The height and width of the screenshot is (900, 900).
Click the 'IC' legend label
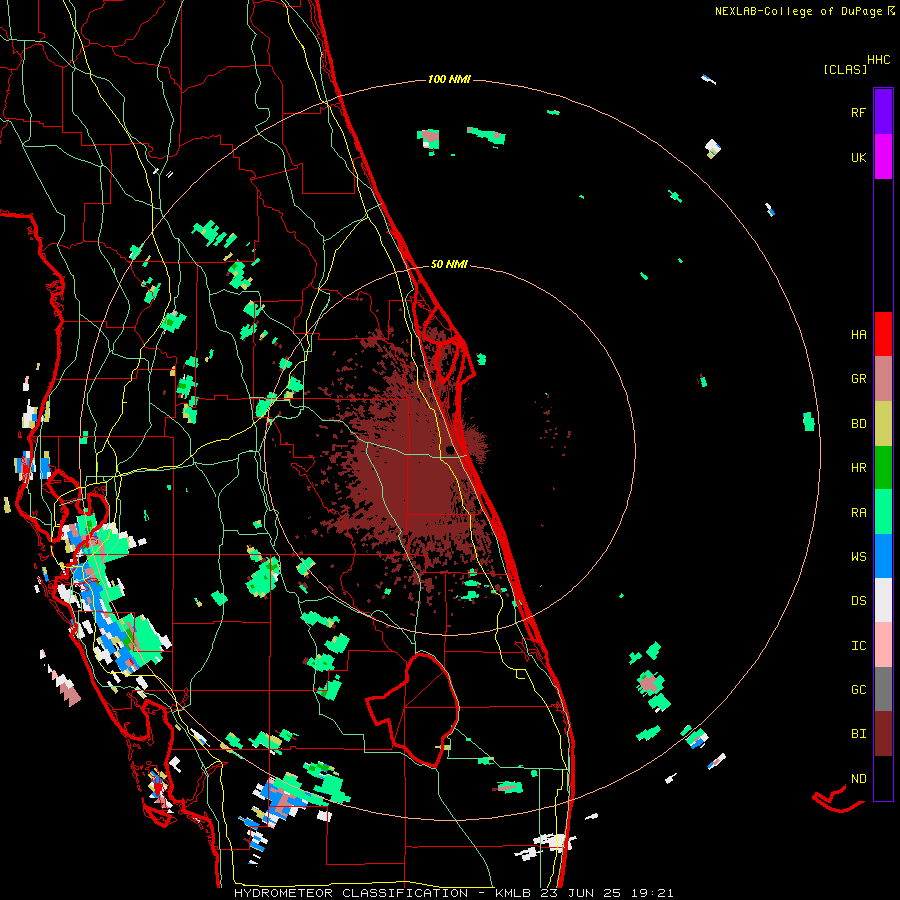coord(858,645)
